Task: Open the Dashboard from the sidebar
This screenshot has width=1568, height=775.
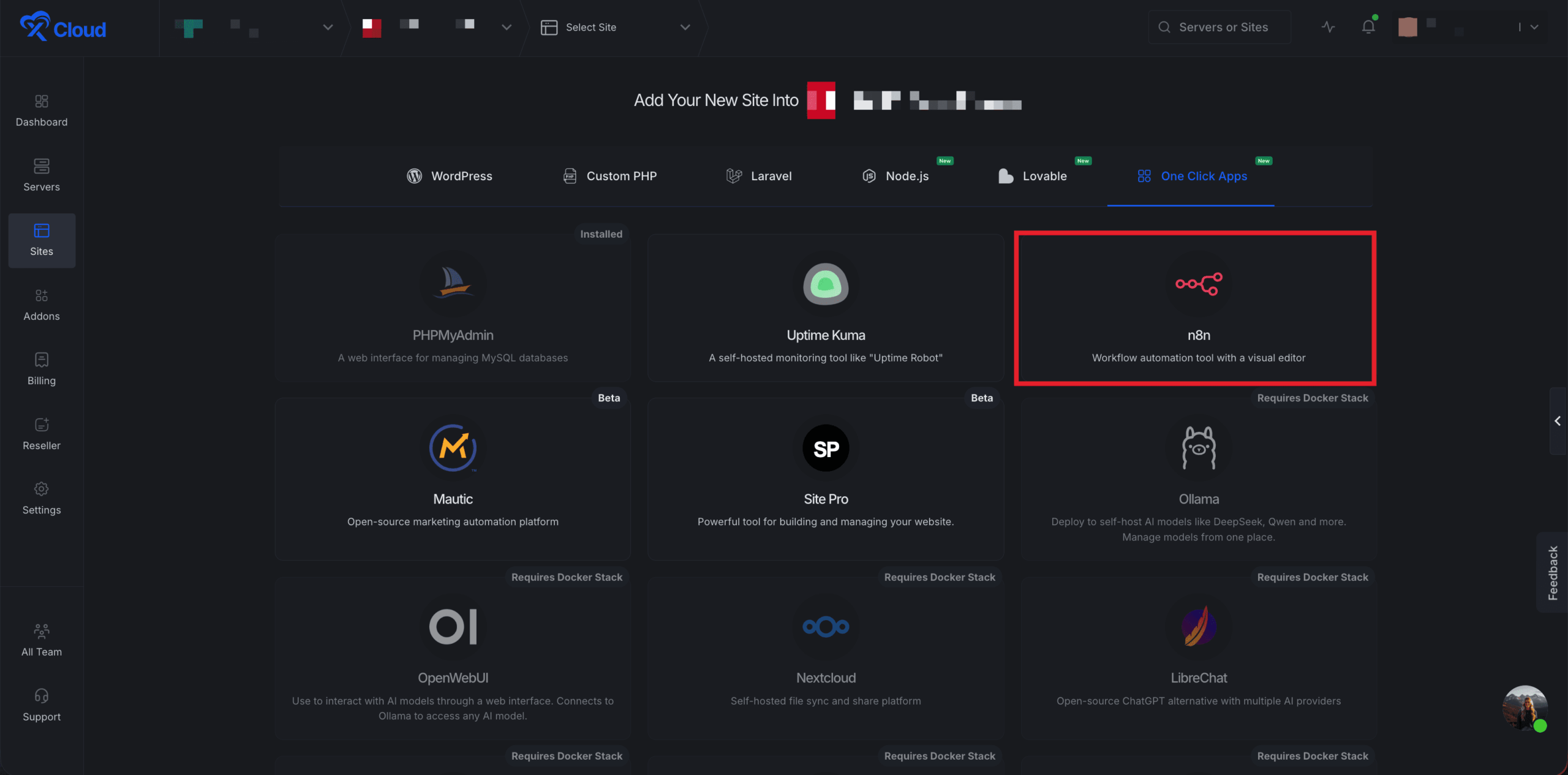Action: [41, 110]
